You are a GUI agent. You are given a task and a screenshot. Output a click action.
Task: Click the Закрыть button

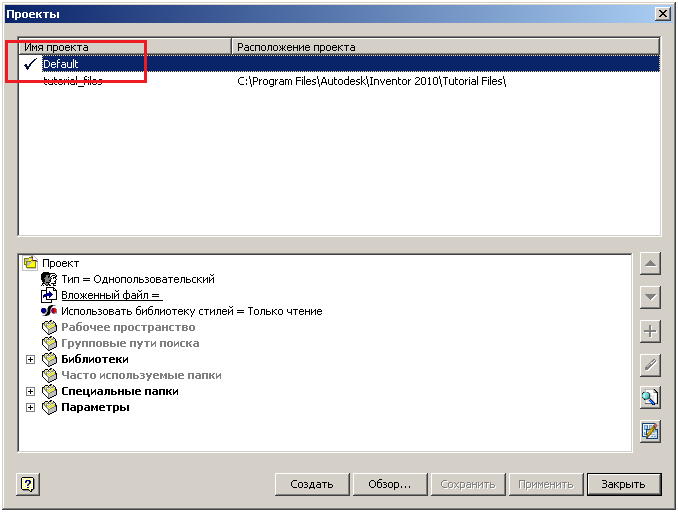(623, 484)
